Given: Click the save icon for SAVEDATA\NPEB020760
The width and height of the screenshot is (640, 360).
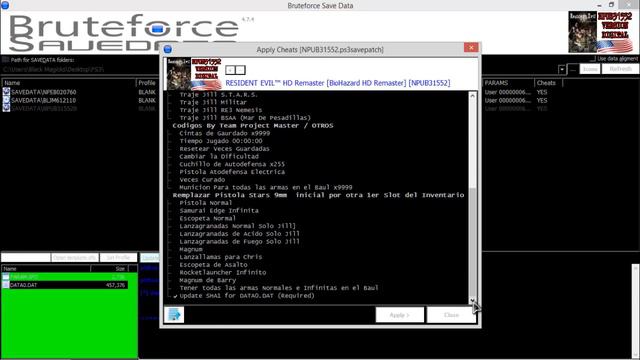Looking at the screenshot, I should pyautogui.click(x=6, y=92).
